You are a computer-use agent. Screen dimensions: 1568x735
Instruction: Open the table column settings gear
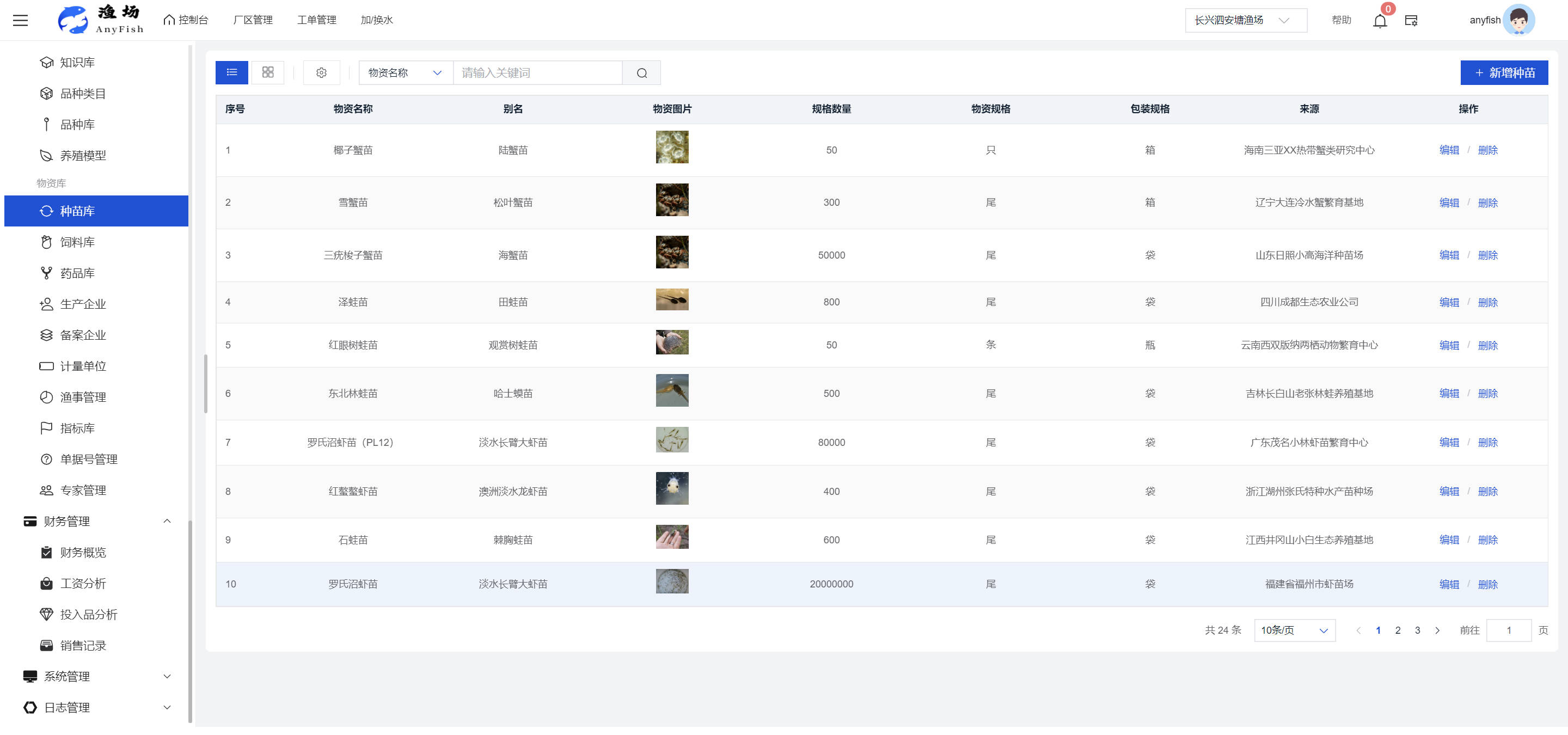(x=321, y=73)
